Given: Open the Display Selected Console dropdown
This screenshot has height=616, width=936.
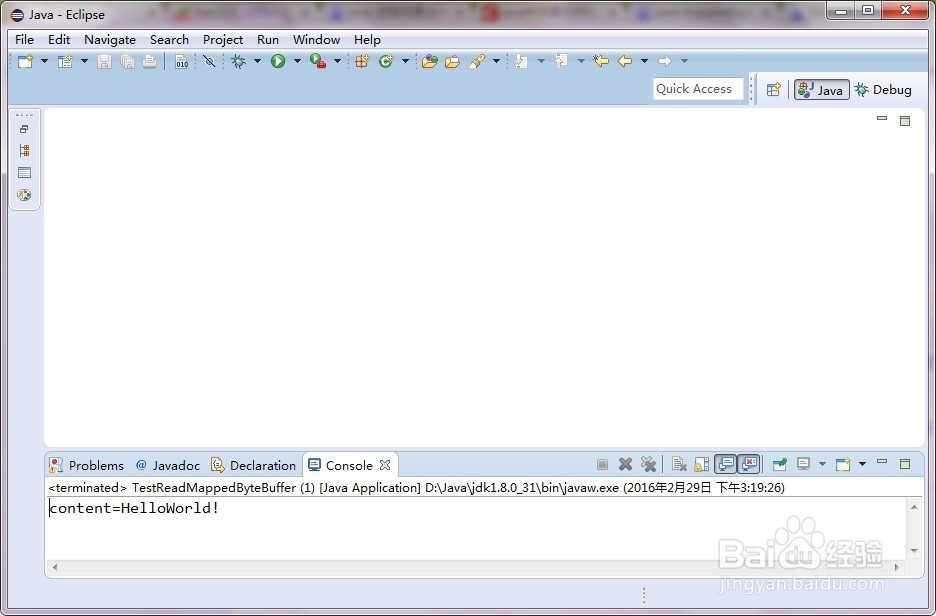Looking at the screenshot, I should pyautogui.click(x=823, y=464).
